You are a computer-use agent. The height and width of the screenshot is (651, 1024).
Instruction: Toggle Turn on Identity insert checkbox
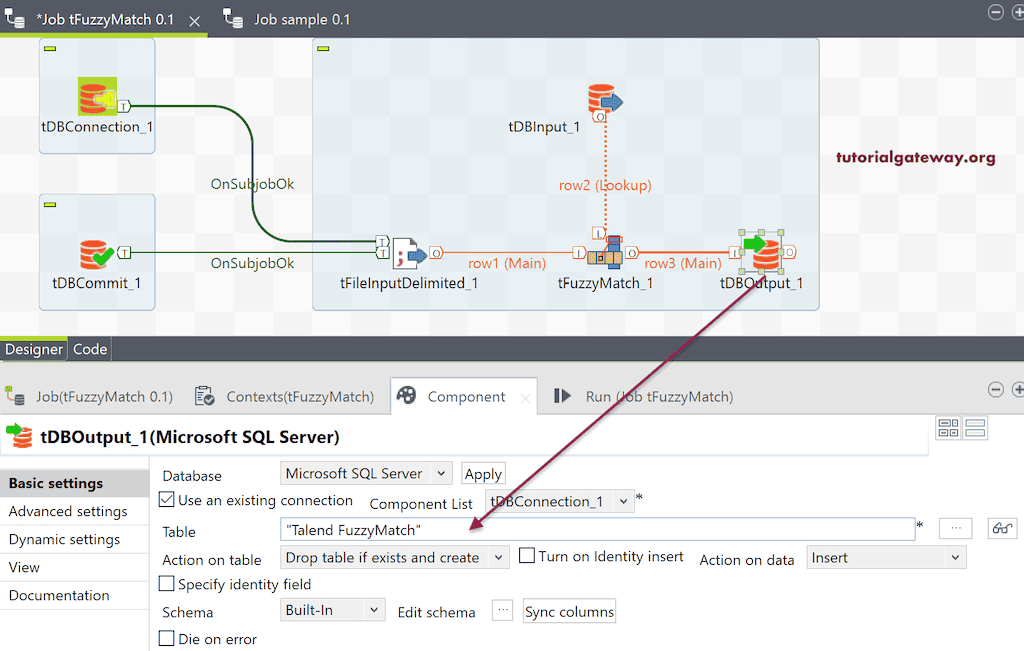[x=527, y=556]
